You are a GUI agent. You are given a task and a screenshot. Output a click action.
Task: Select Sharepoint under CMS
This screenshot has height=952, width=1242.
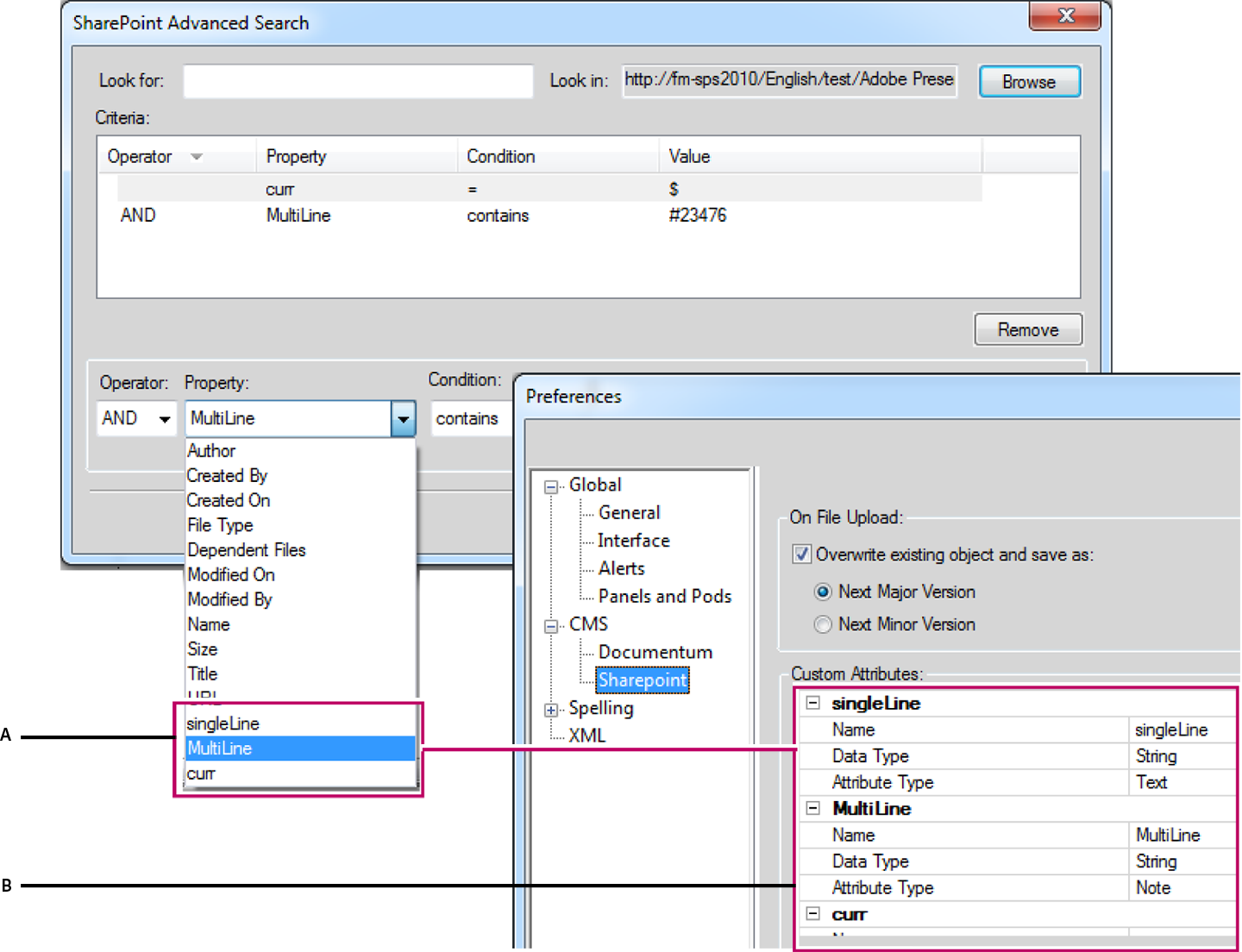tap(643, 680)
